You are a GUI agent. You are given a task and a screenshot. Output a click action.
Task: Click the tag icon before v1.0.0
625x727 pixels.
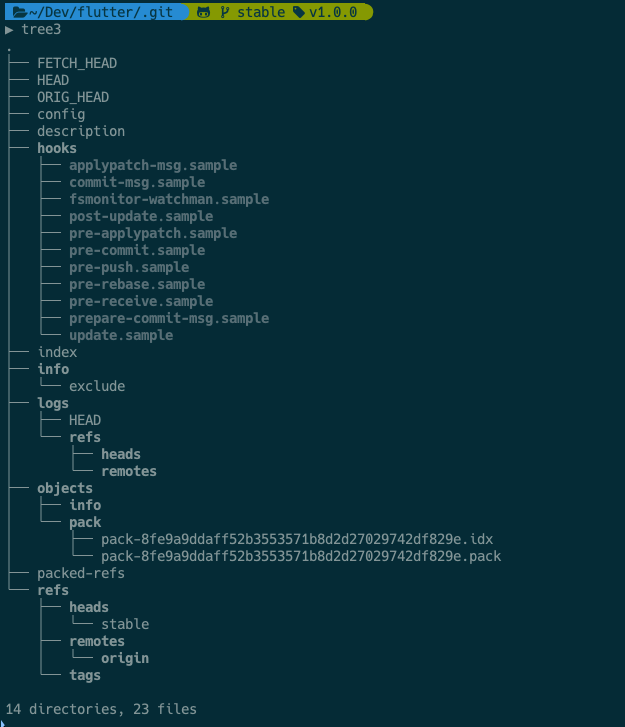(x=299, y=12)
